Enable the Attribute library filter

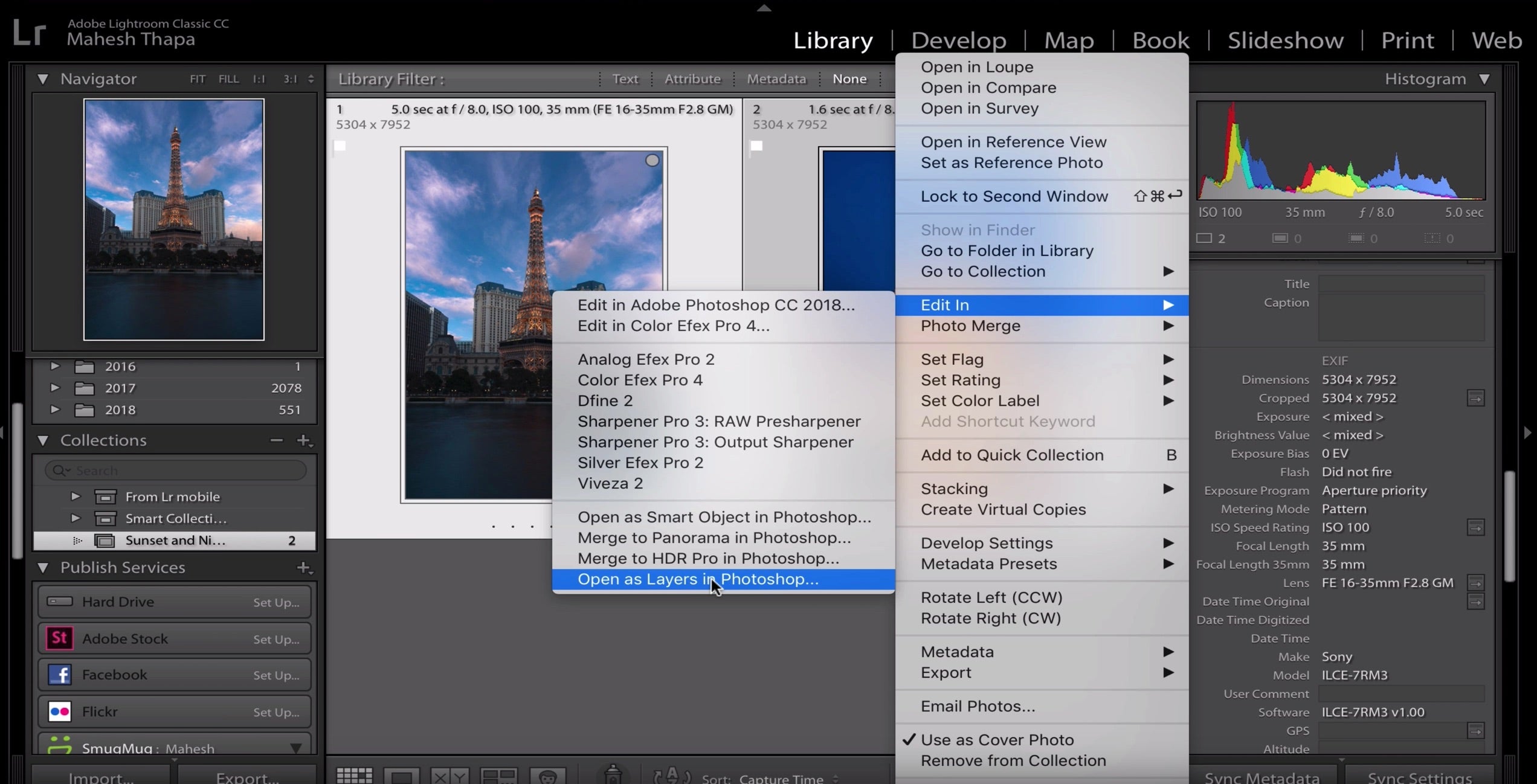(692, 79)
